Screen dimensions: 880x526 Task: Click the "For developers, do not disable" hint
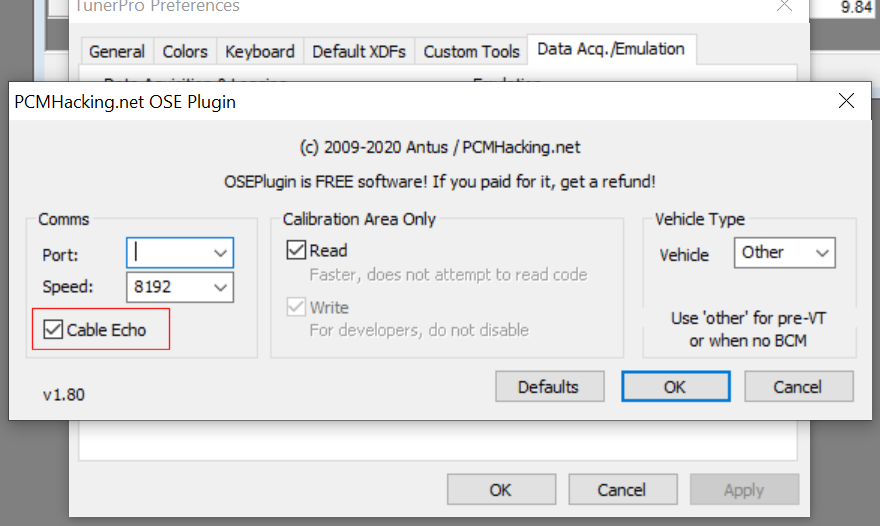[419, 330]
